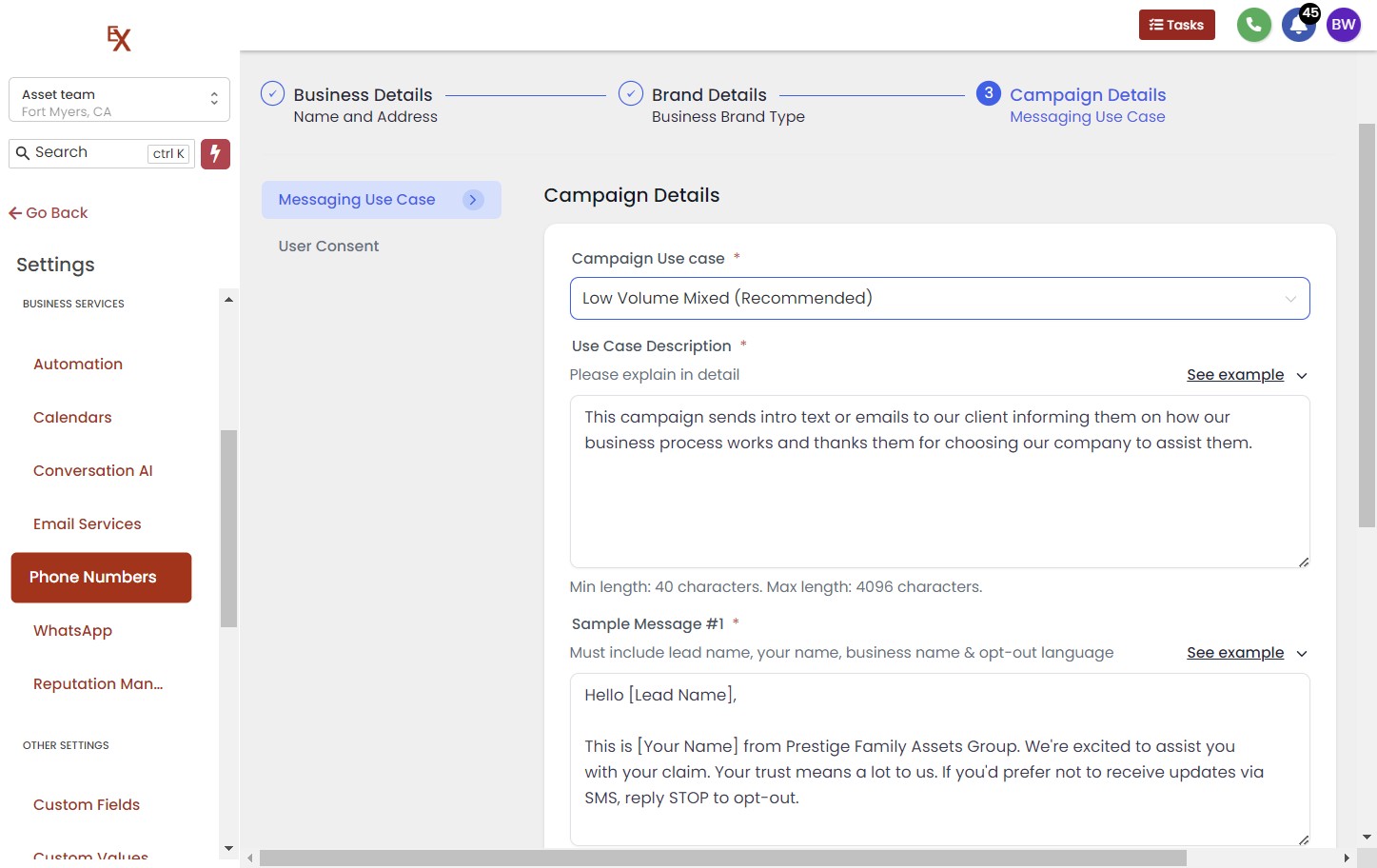Click the green phone dialer icon

pos(1253,25)
